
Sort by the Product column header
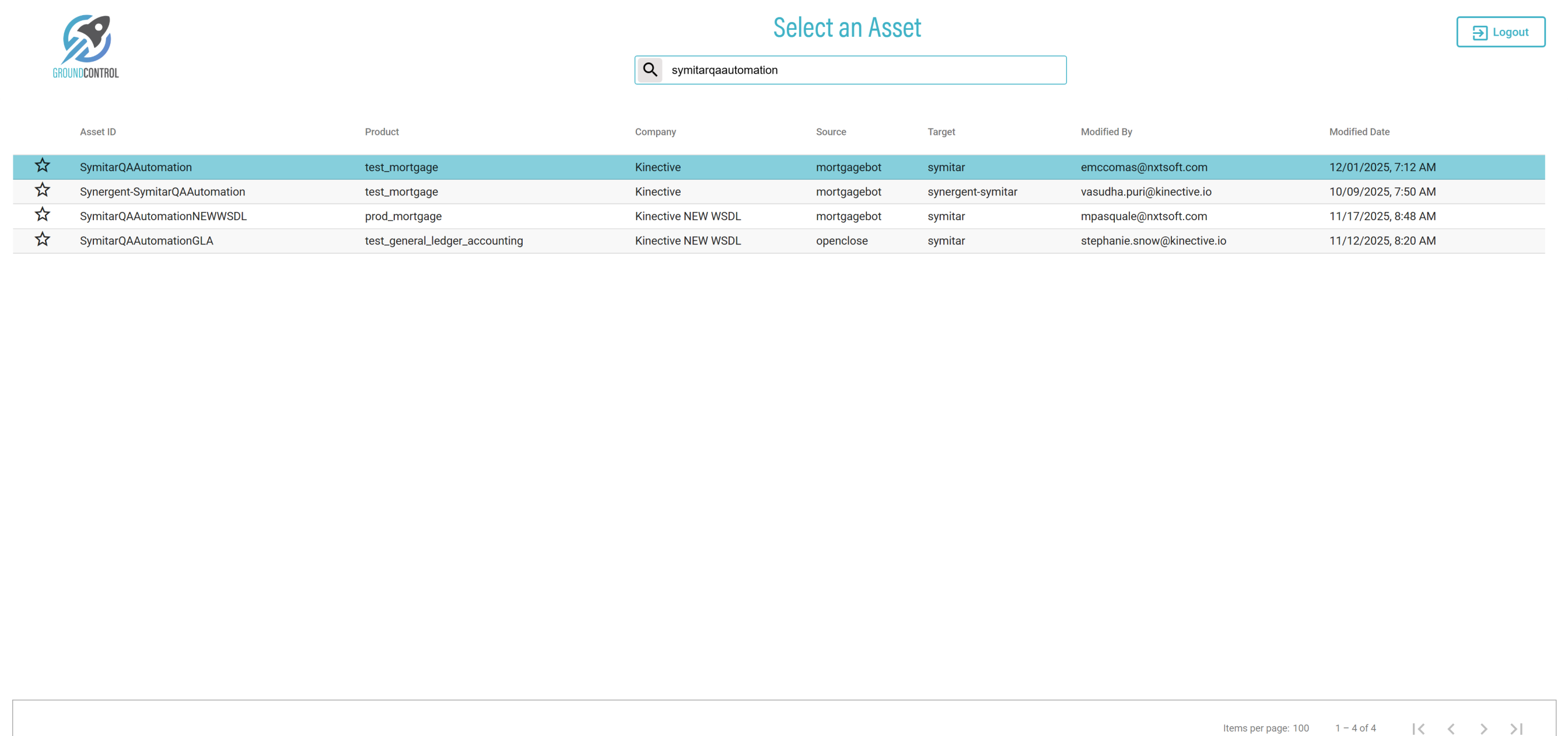click(381, 131)
